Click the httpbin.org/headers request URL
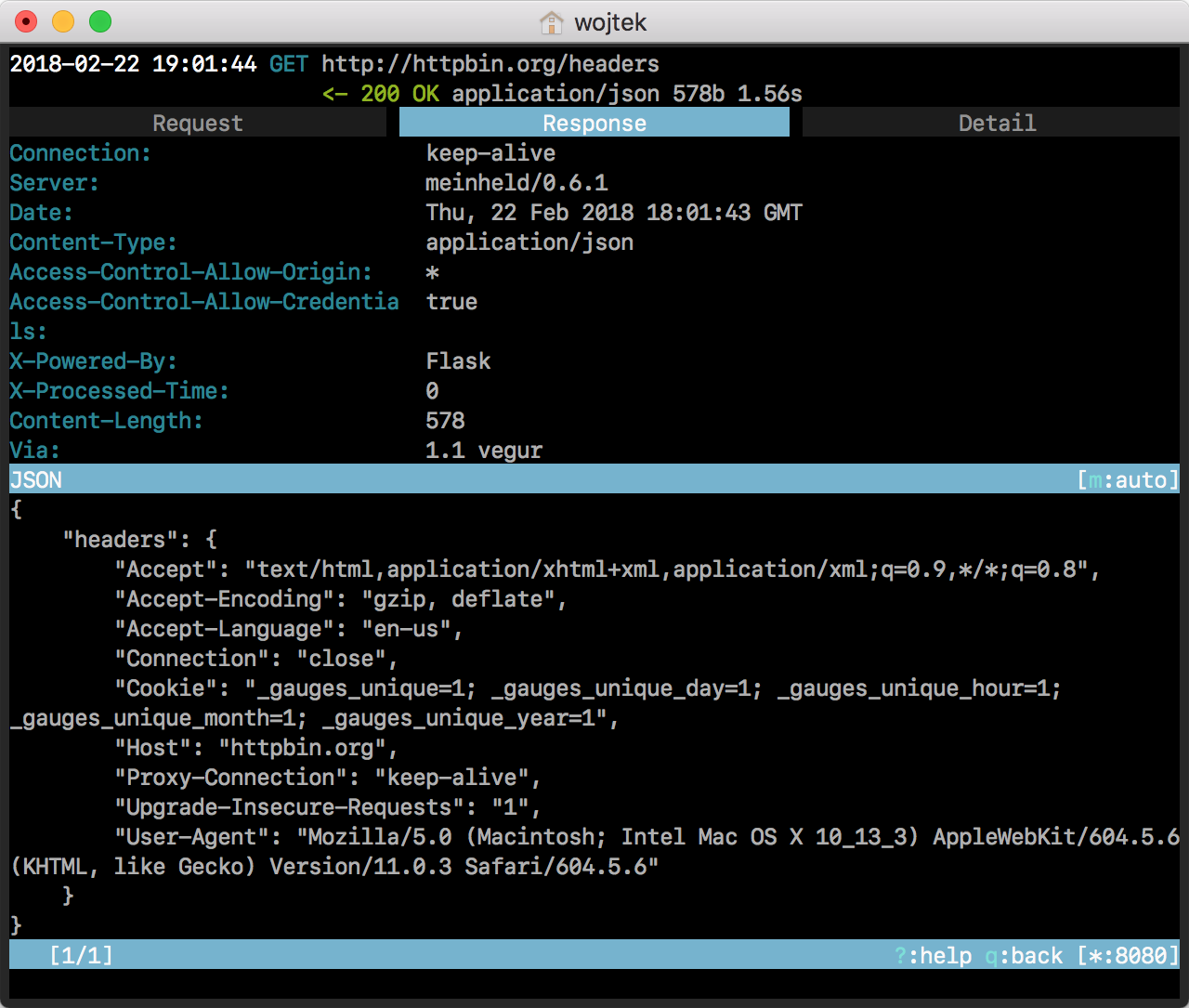1189x1008 pixels. [x=490, y=64]
